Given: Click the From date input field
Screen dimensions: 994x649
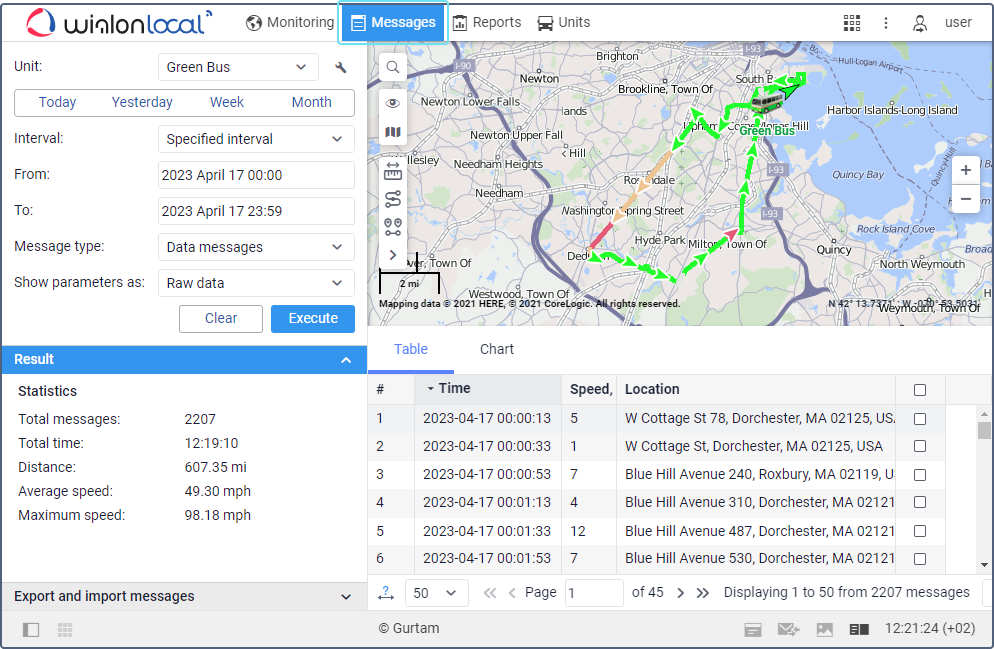Looking at the screenshot, I should [256, 175].
